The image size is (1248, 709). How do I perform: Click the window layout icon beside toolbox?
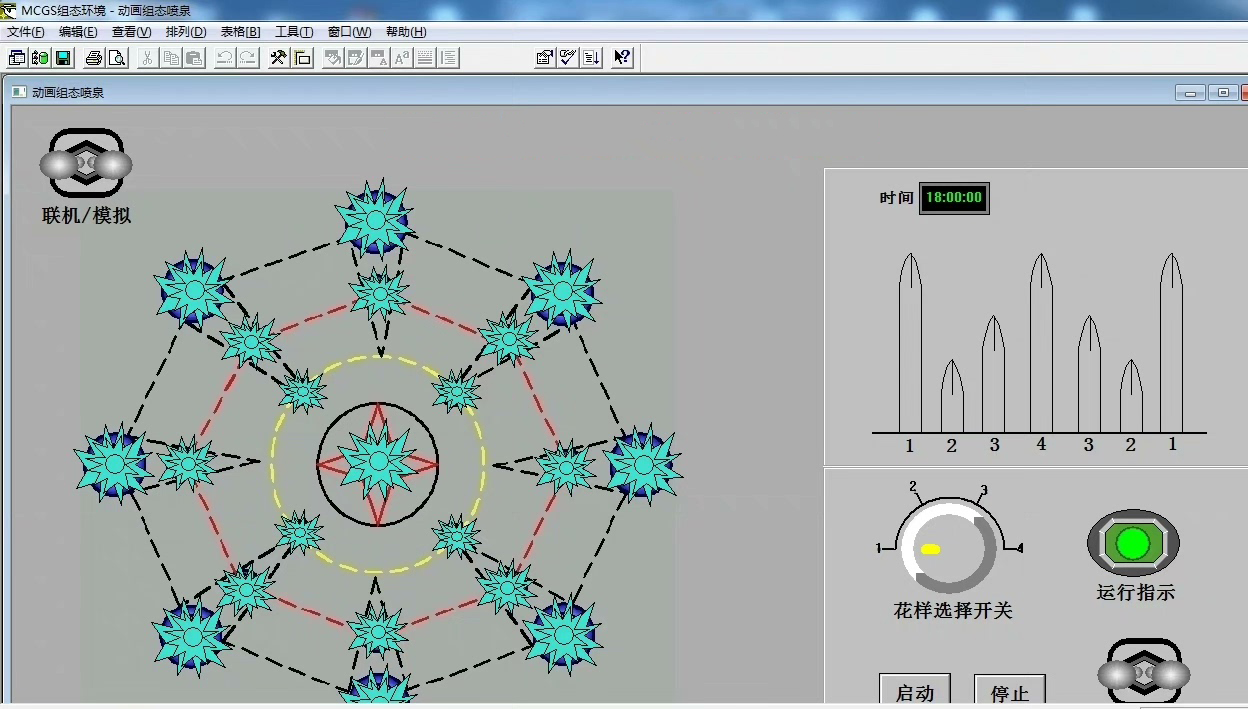(302, 57)
